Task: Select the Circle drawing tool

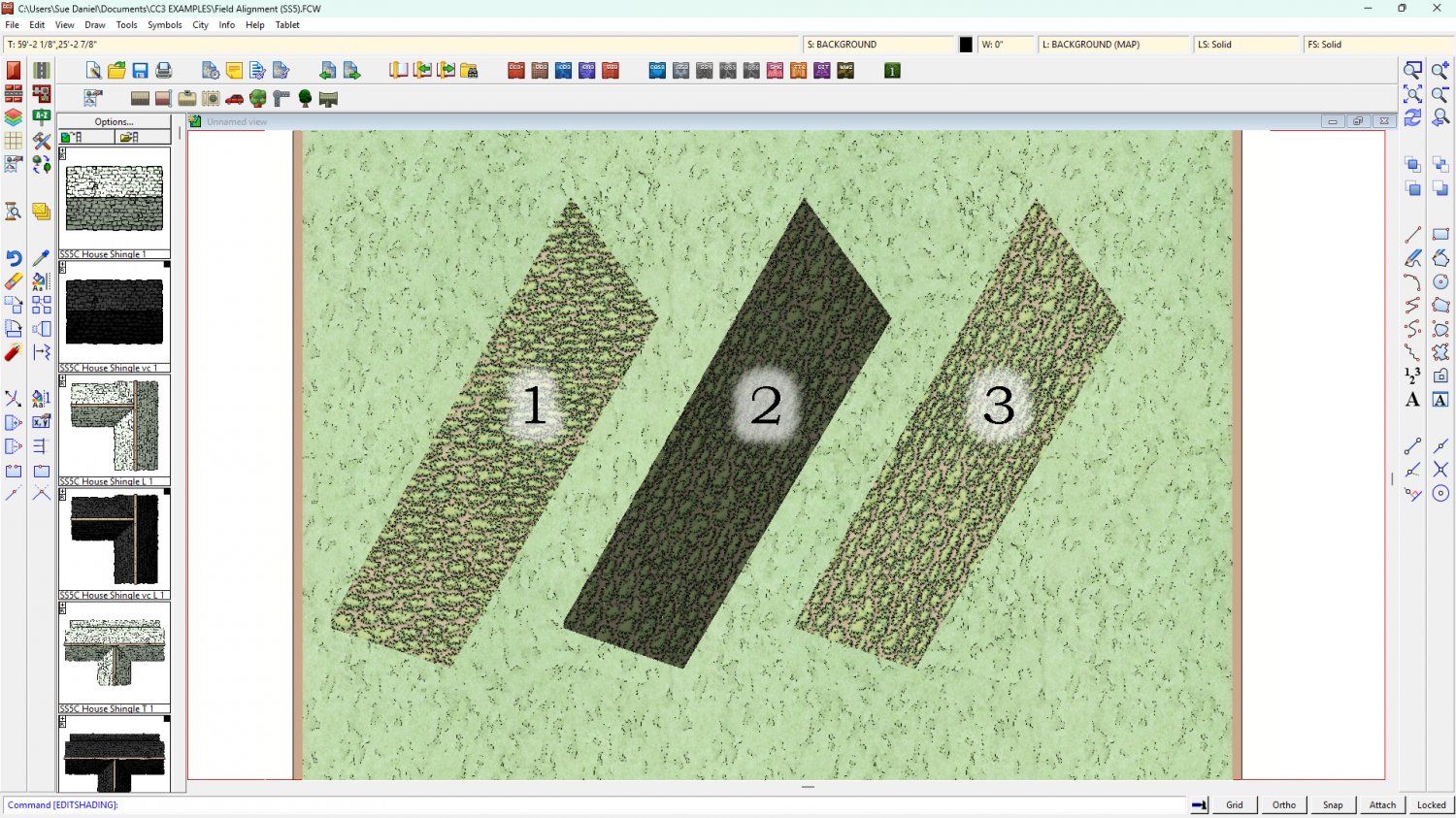Action: coord(1440,282)
